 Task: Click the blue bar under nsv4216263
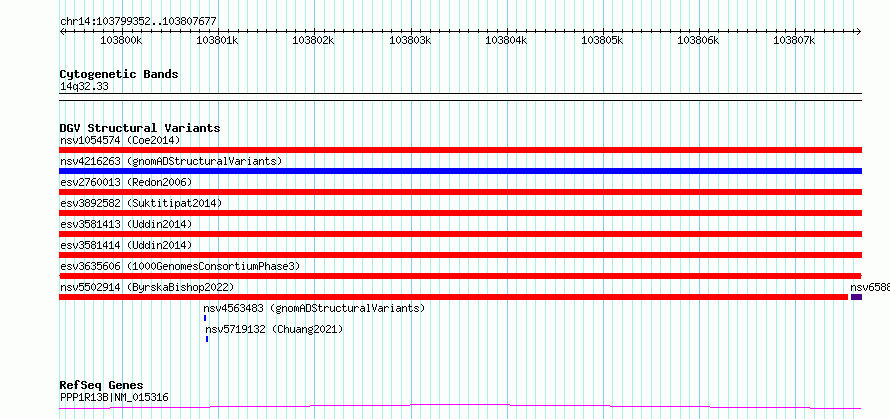[460, 171]
